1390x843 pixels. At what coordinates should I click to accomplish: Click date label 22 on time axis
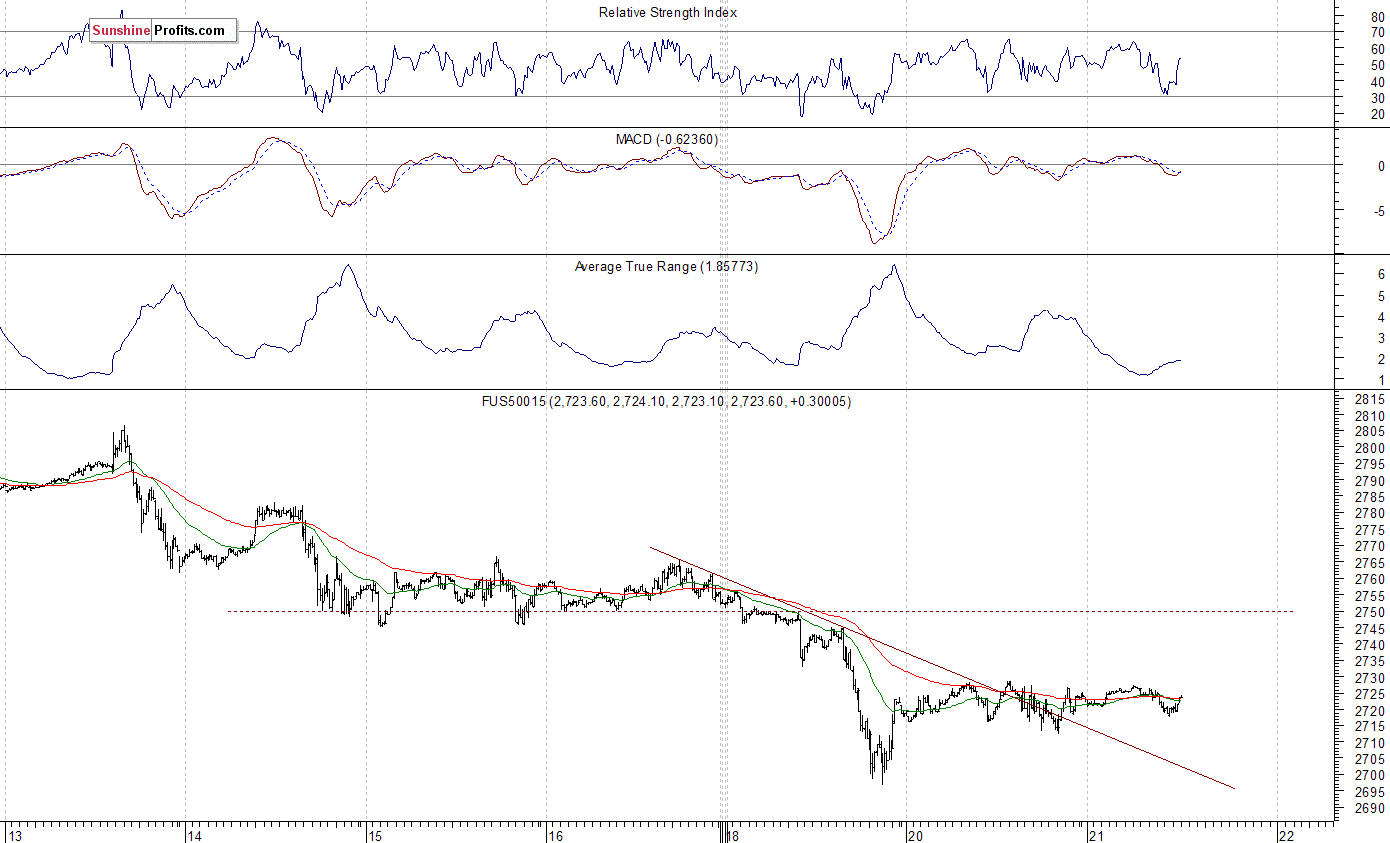click(x=1288, y=836)
